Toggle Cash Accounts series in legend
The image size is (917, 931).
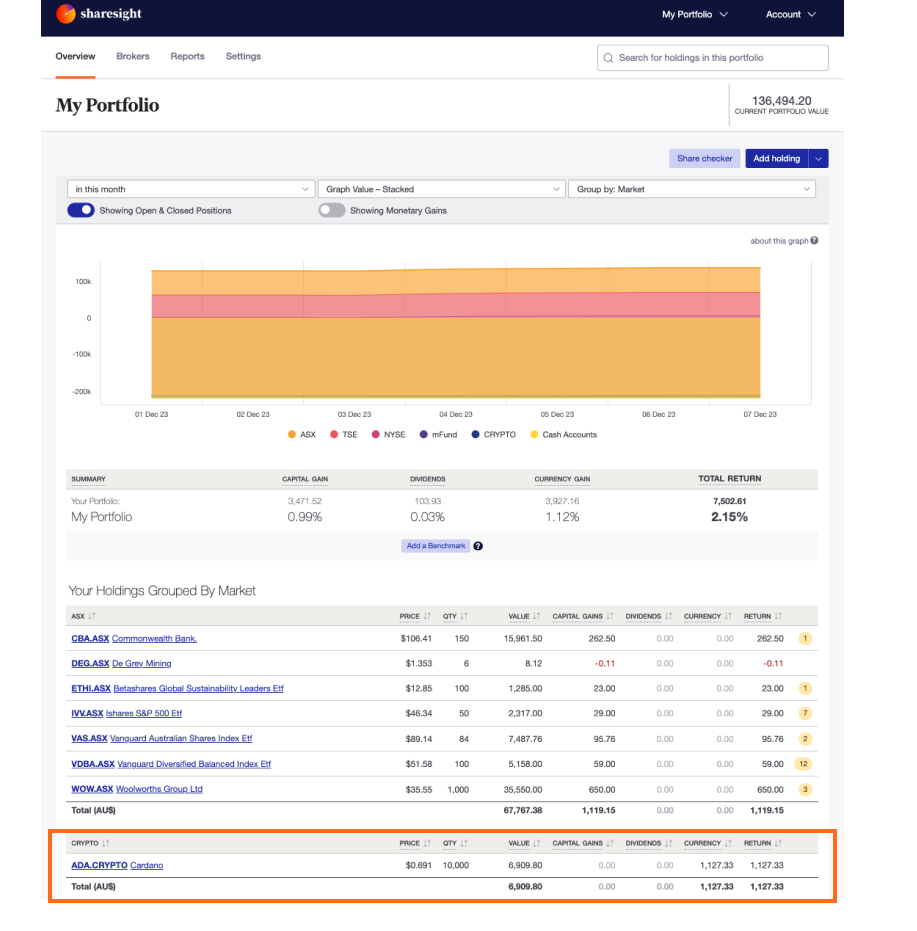pyautogui.click(x=564, y=435)
